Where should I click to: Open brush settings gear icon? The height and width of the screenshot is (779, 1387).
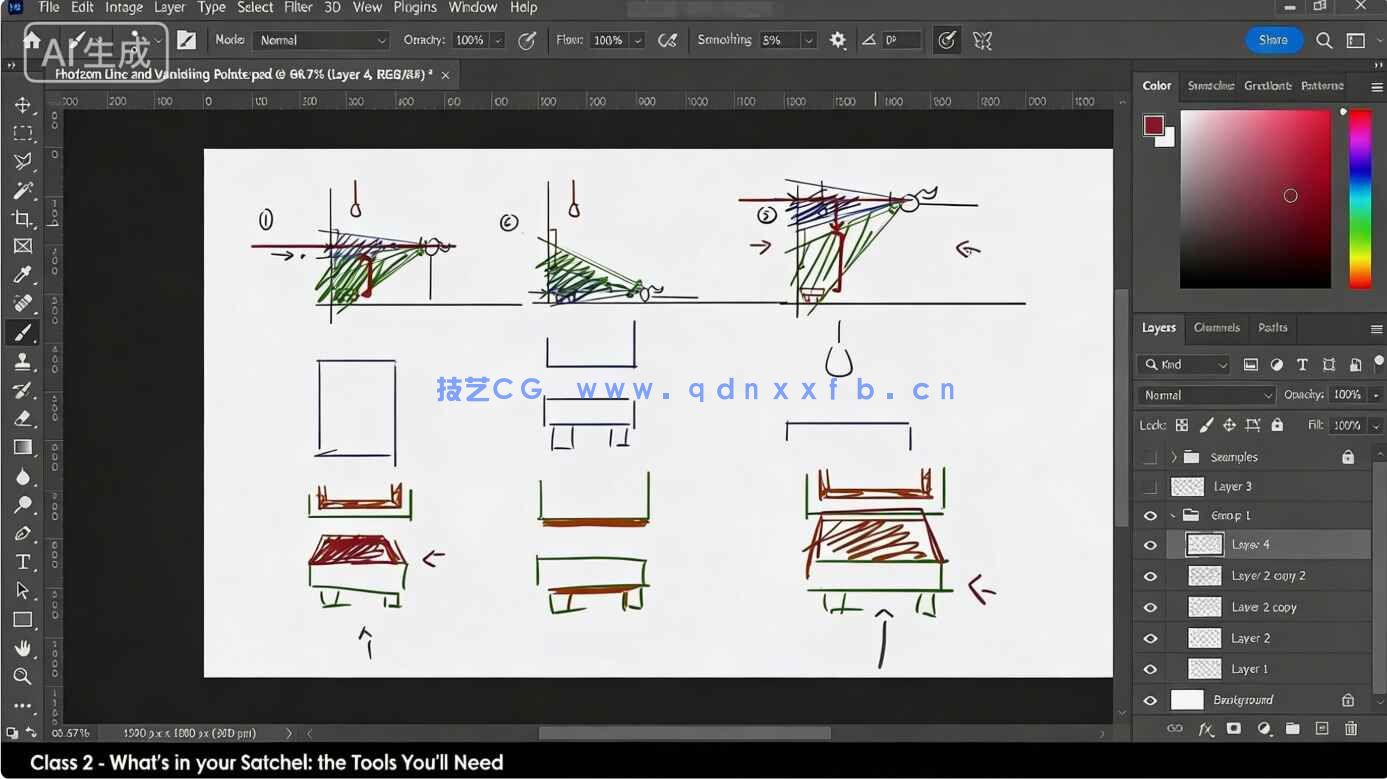838,41
